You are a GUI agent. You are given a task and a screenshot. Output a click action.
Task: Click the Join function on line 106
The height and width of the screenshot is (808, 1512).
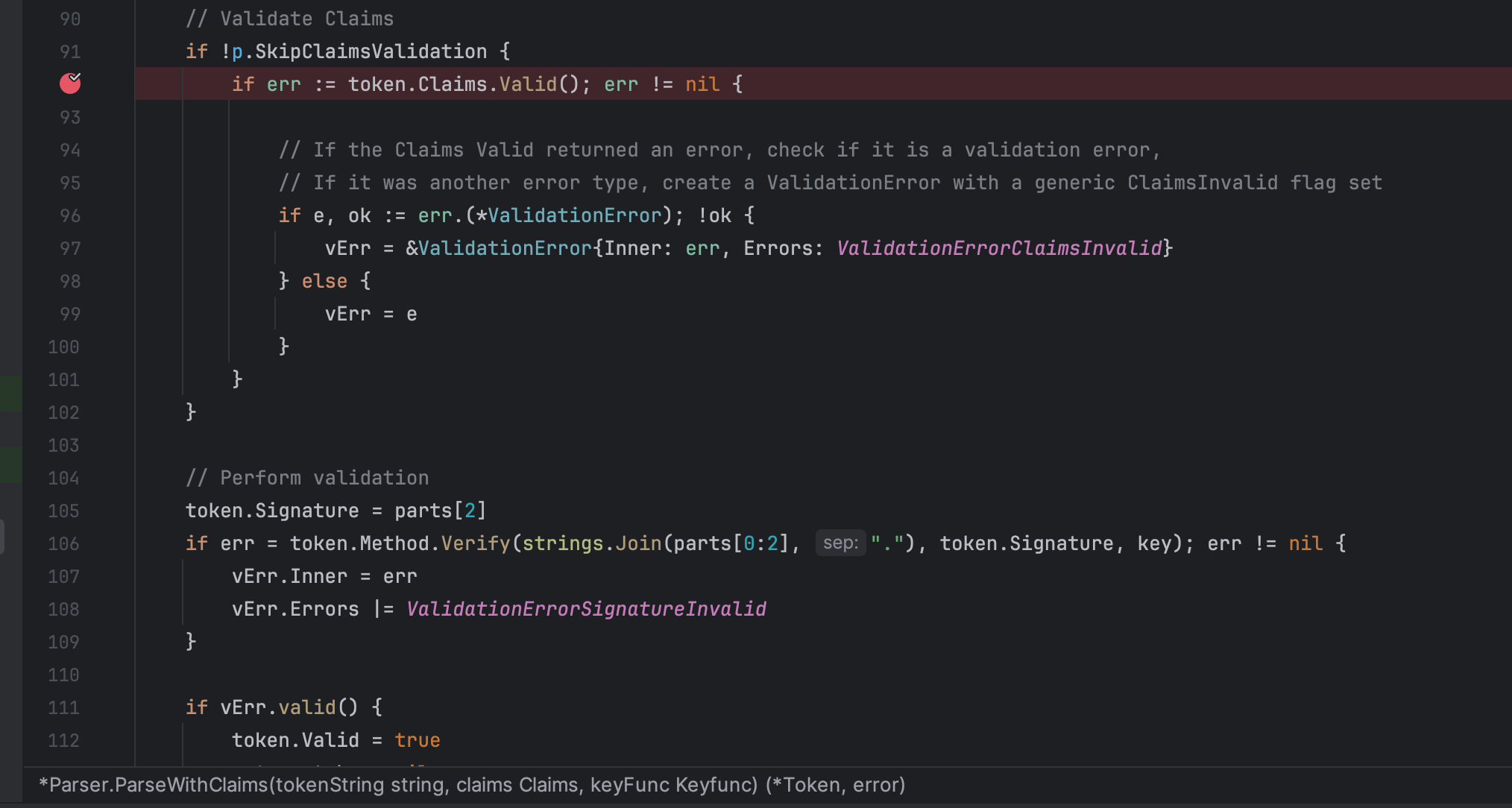638,543
